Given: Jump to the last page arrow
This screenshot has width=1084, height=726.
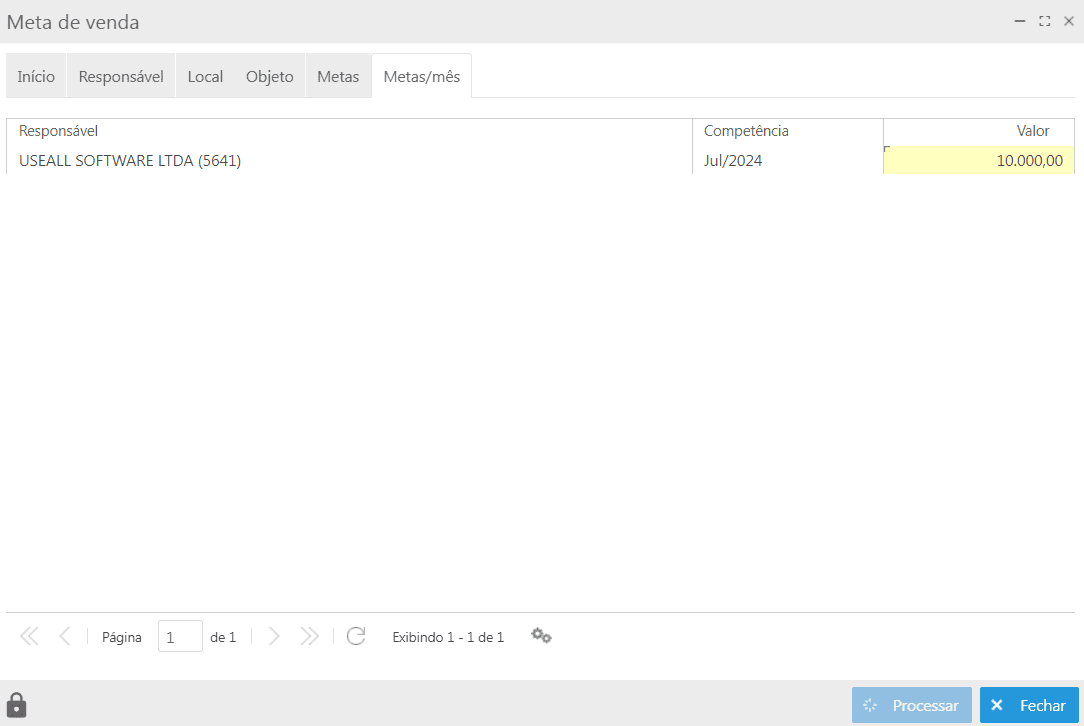Looking at the screenshot, I should [x=309, y=636].
